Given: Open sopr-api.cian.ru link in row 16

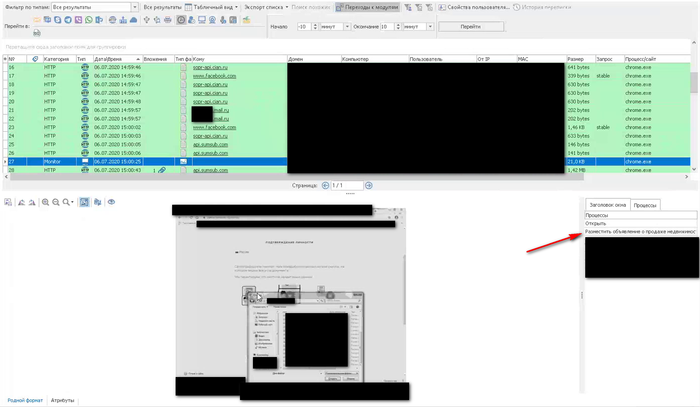Looking at the screenshot, I should pos(210,67).
